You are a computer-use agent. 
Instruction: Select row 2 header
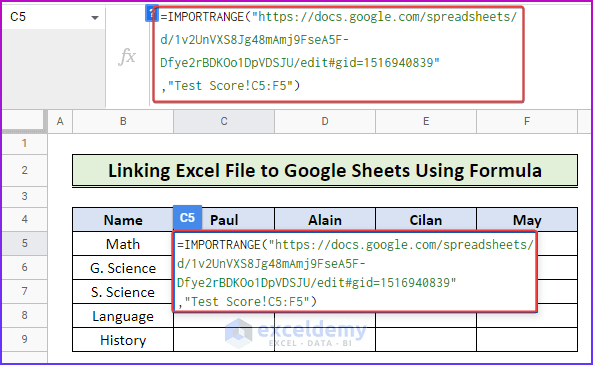[25, 170]
